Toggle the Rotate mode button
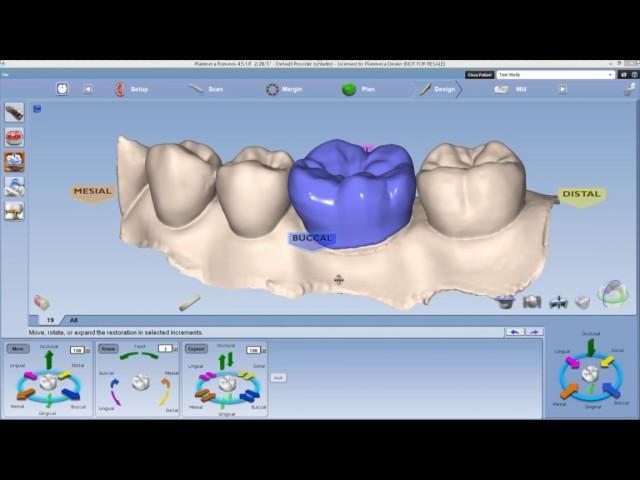The image size is (640, 480). (x=107, y=349)
